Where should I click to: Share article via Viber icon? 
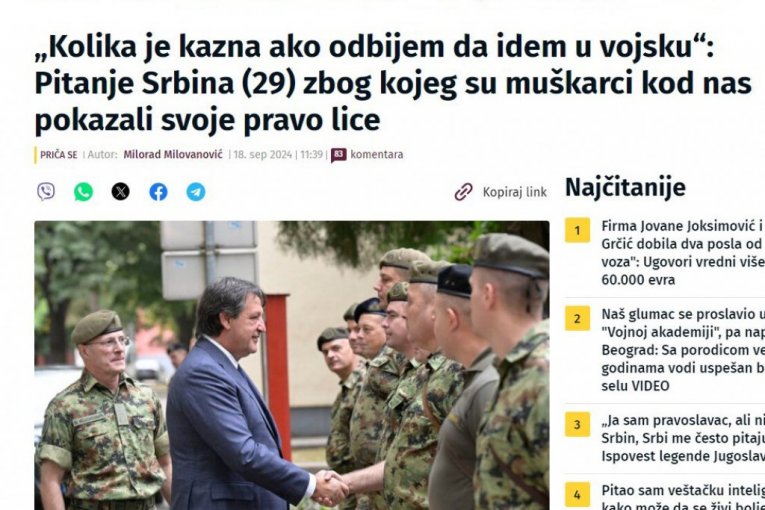pos(46,192)
